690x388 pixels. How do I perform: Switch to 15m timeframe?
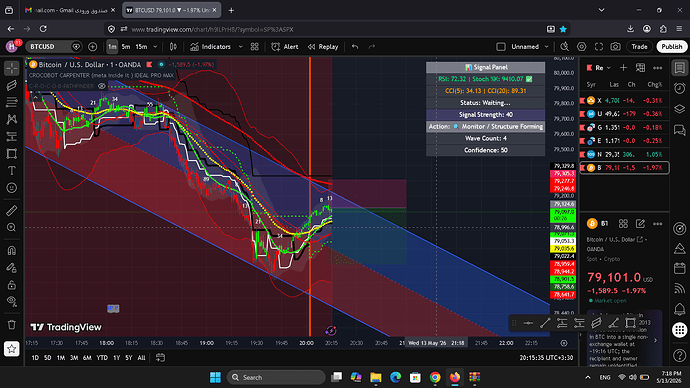coord(141,47)
